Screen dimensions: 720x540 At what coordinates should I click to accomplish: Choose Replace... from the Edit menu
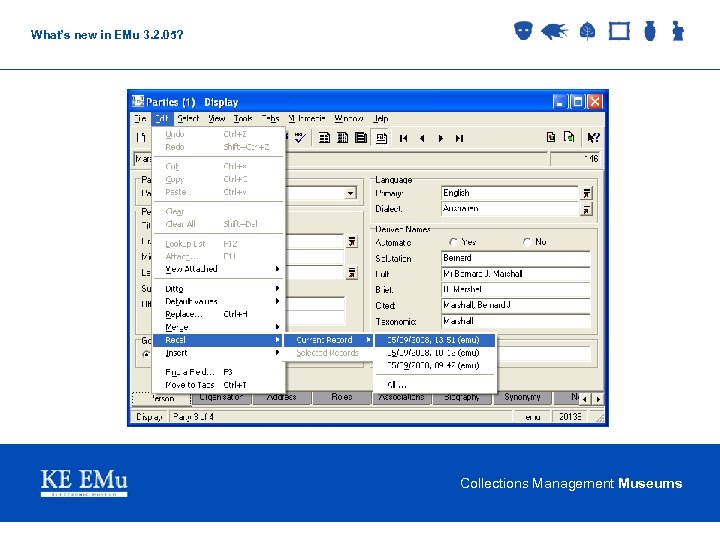(x=219, y=314)
